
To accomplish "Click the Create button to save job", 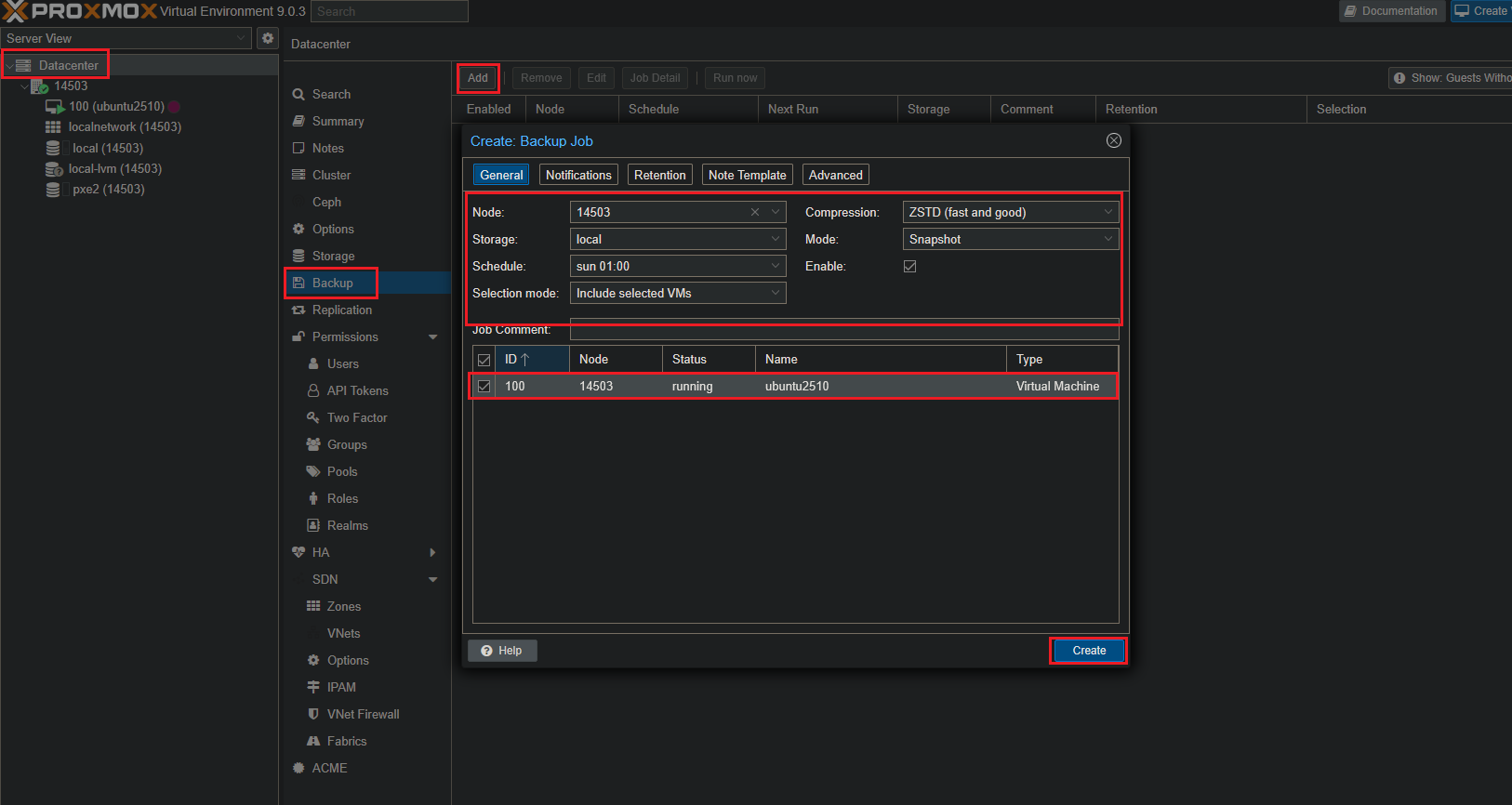I will pyautogui.click(x=1088, y=651).
